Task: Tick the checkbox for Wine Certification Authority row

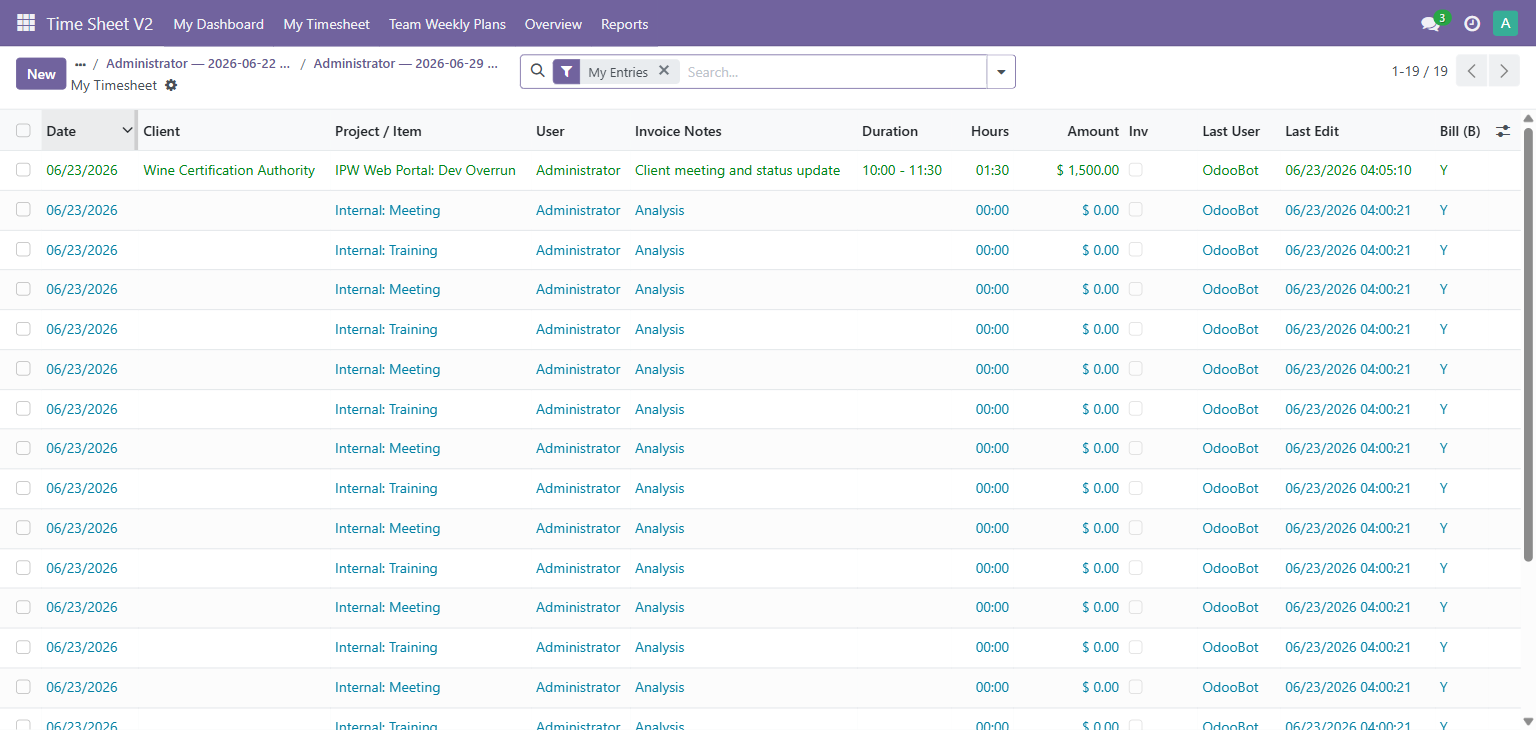Action: tap(23, 170)
